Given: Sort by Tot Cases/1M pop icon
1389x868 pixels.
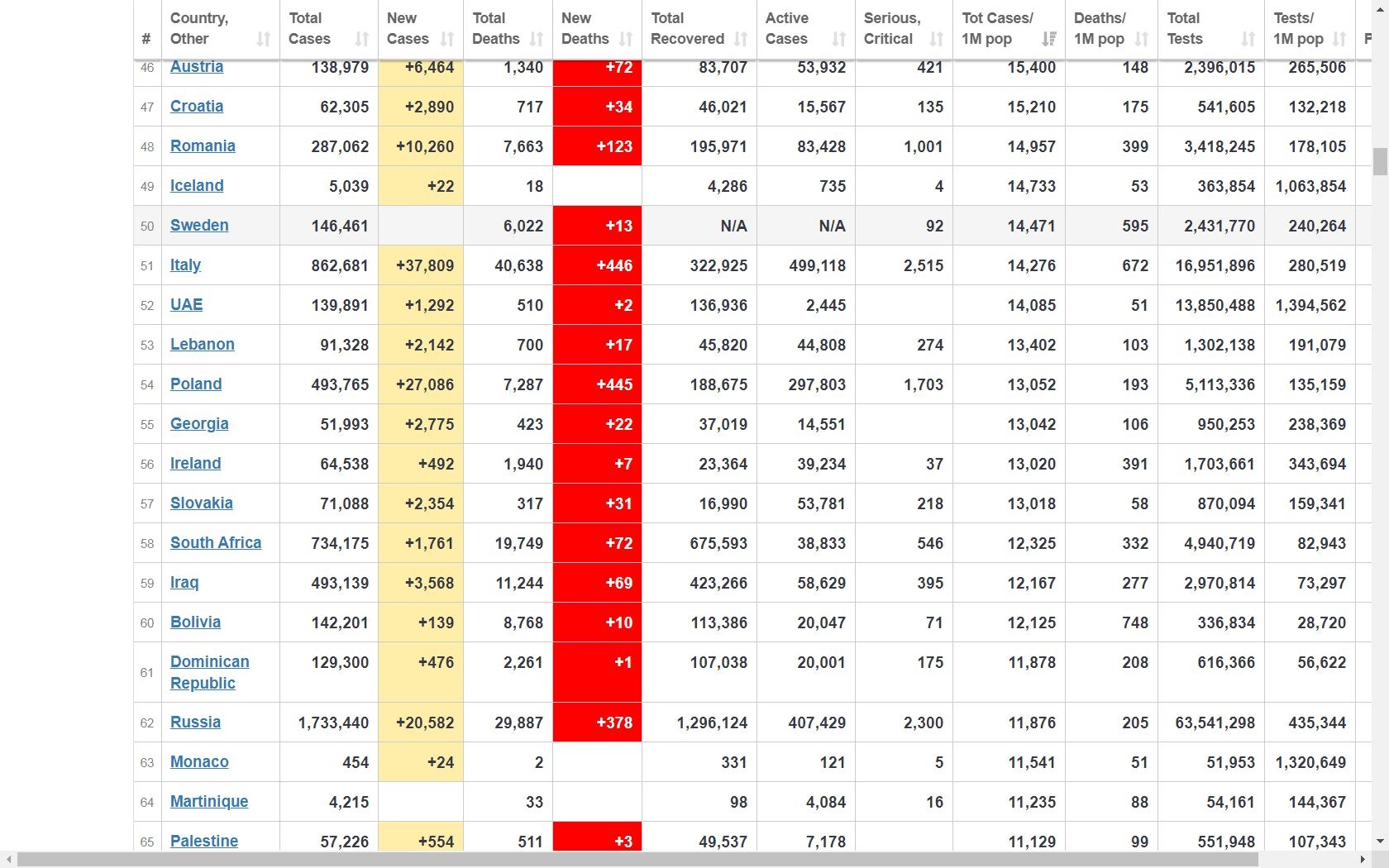Looking at the screenshot, I should click(1049, 39).
